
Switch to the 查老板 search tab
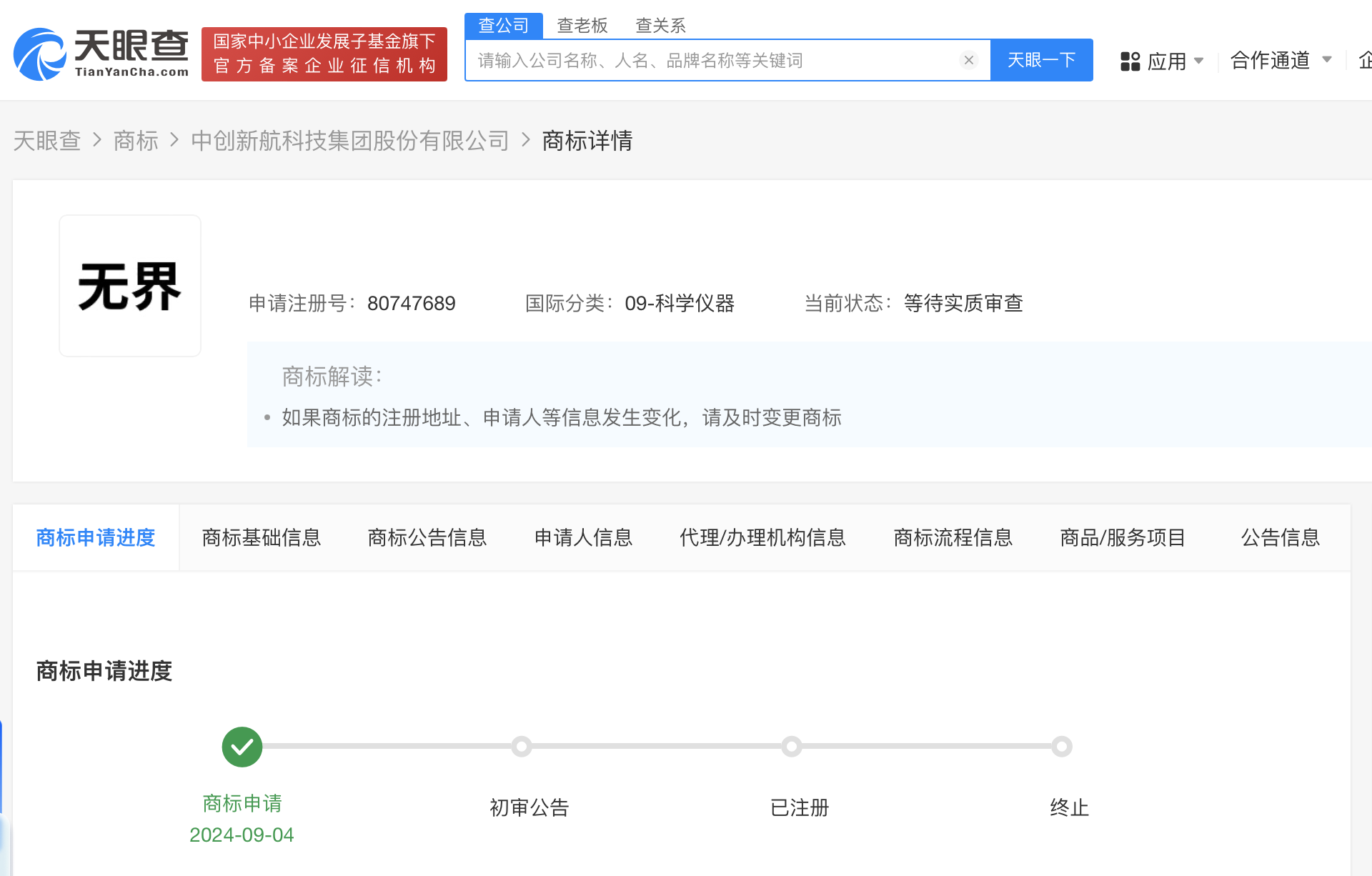[582, 25]
